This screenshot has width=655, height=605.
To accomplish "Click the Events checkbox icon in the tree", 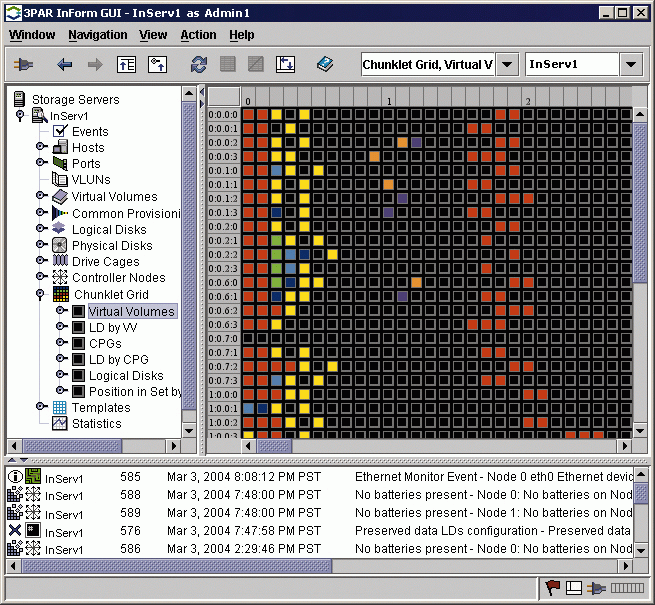I will (60, 131).
